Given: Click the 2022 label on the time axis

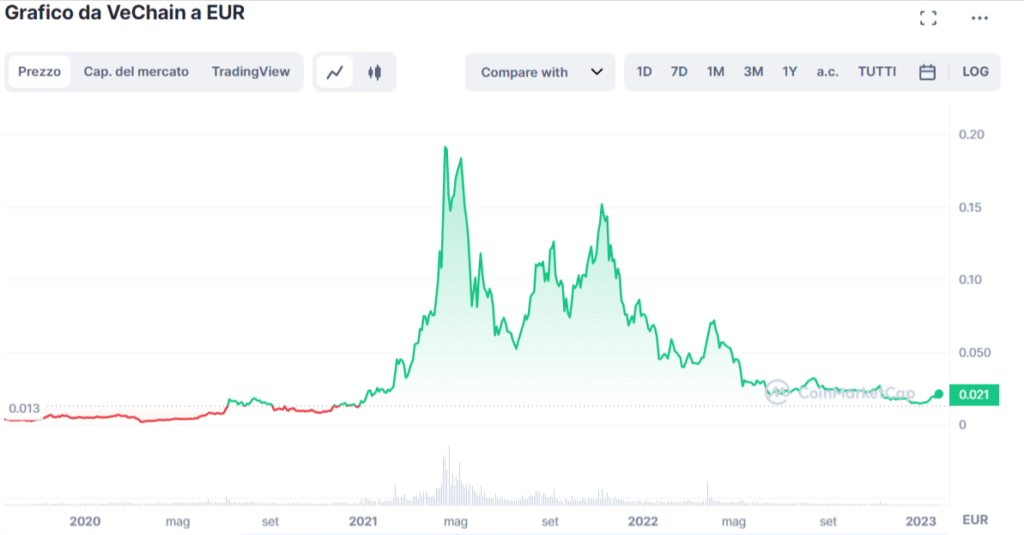Looking at the screenshot, I should 643,521.
